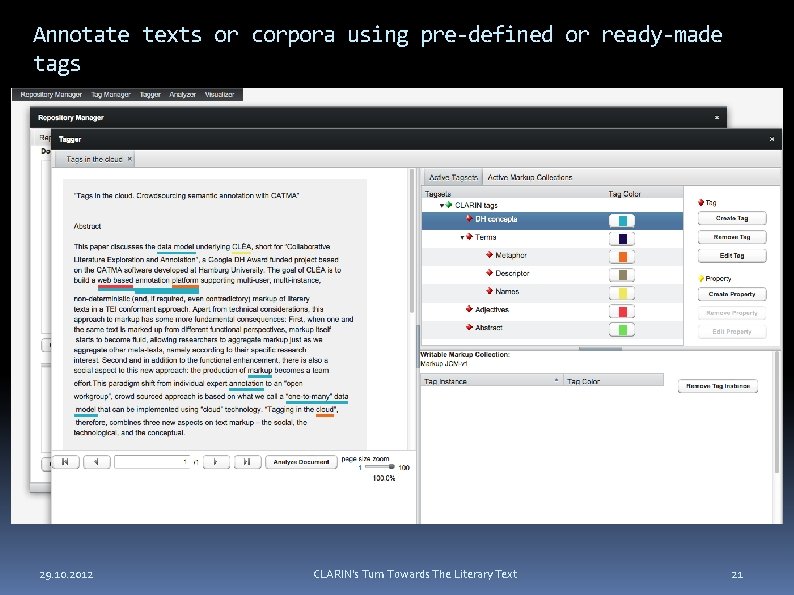Jump to last page arrow icon
The image size is (794, 595).
coord(247,462)
